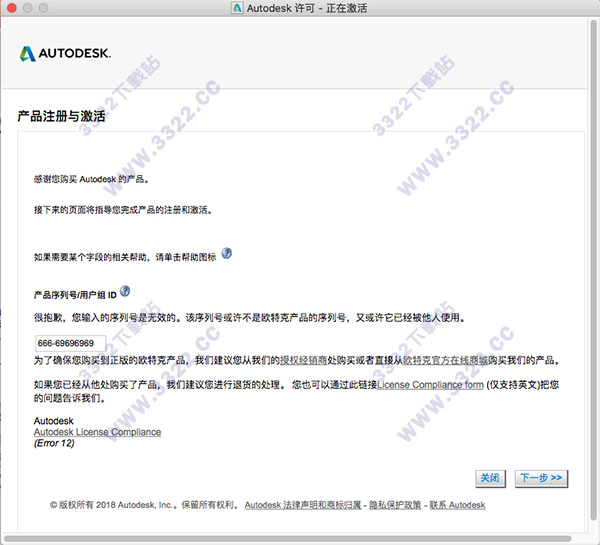Open the Autodesk License Compliance link
This screenshot has height=545, width=600.
point(97,432)
